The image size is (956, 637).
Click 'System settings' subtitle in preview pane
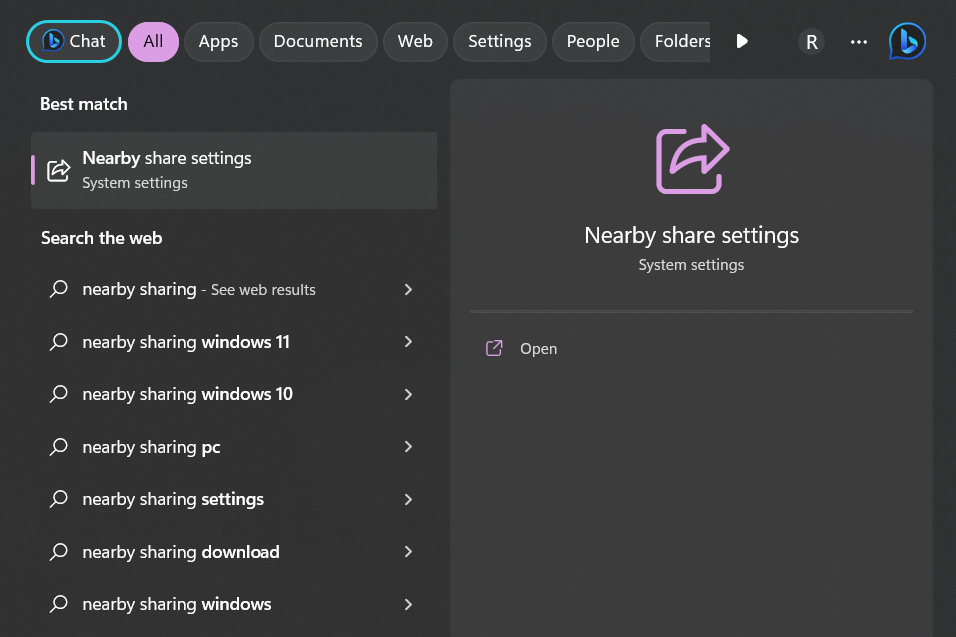click(x=691, y=265)
